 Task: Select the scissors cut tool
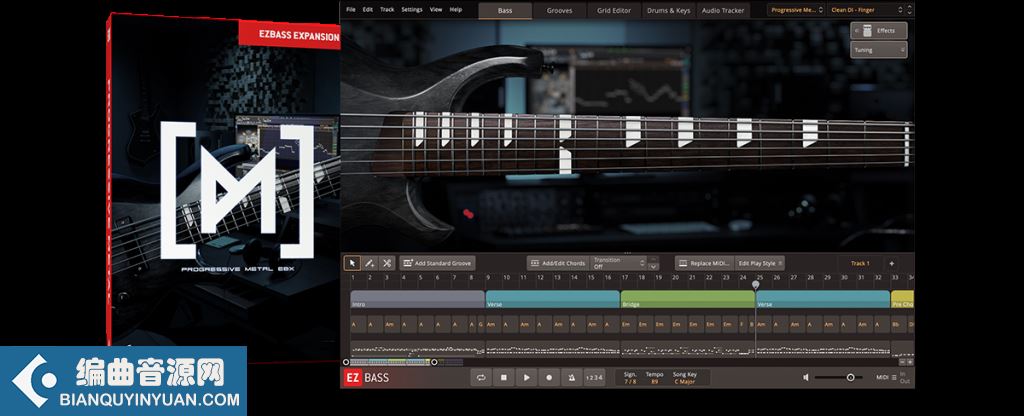coord(387,263)
